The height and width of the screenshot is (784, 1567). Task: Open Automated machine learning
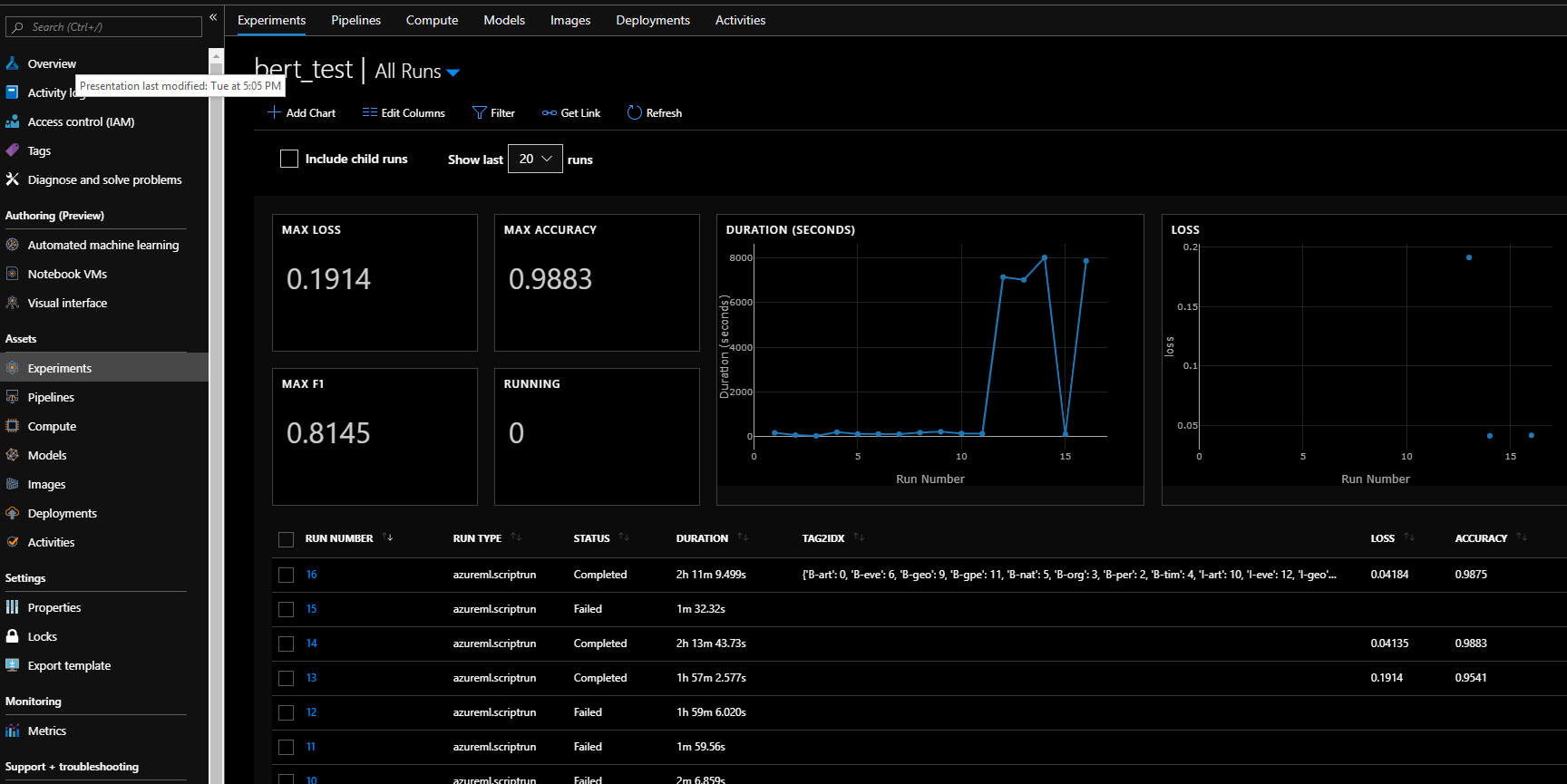[103, 245]
